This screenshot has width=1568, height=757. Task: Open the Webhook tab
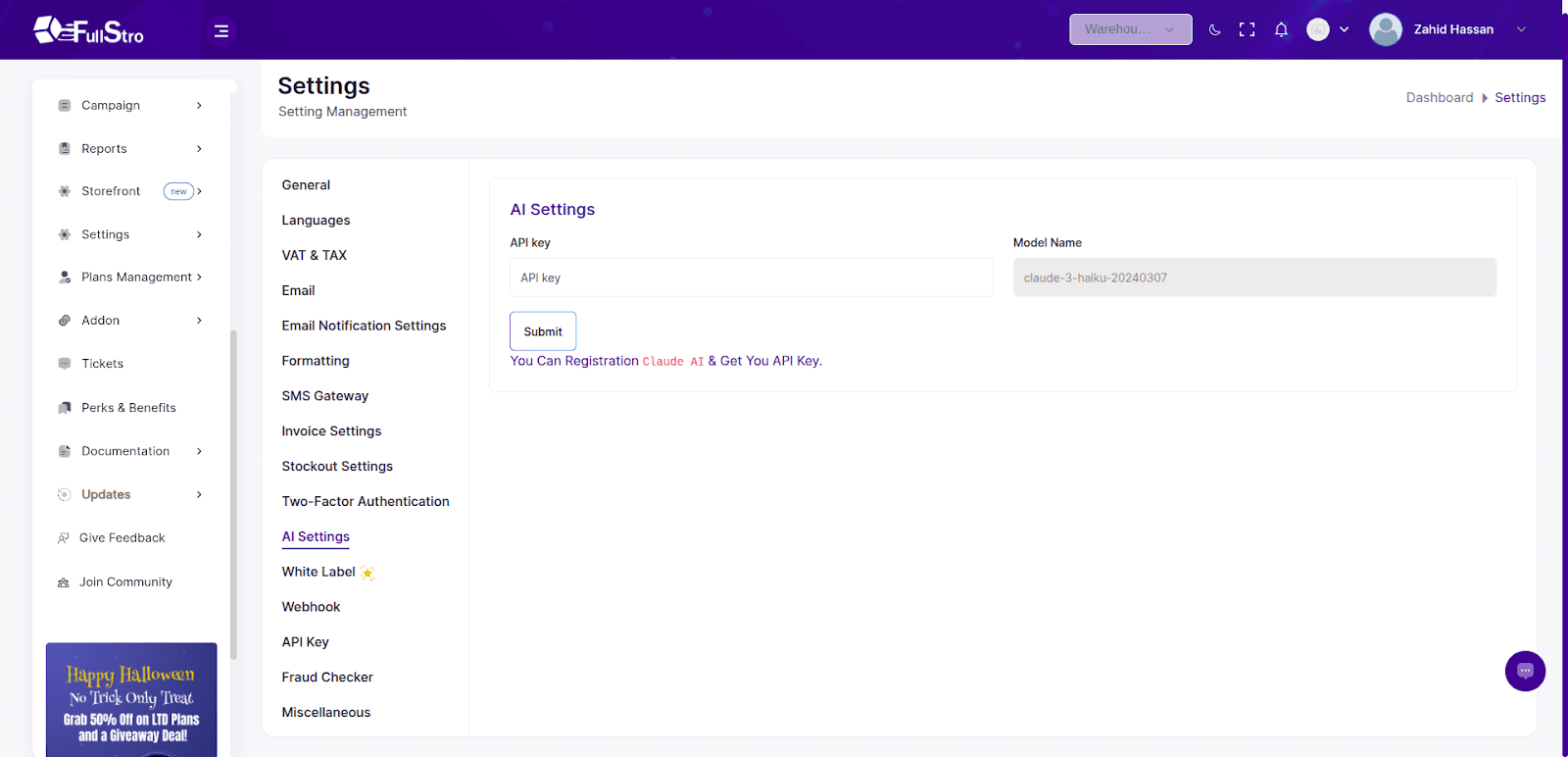(311, 607)
